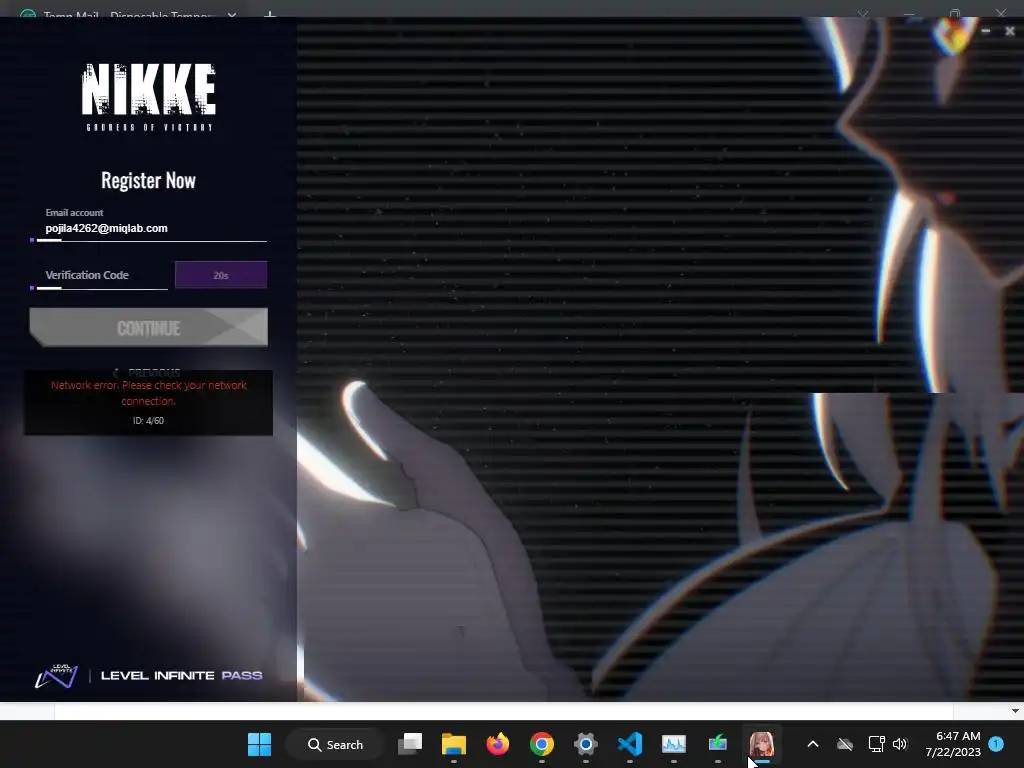The width and height of the screenshot is (1024, 768).
Task: Open the Settings gear app in taskbar
Action: coord(586,744)
